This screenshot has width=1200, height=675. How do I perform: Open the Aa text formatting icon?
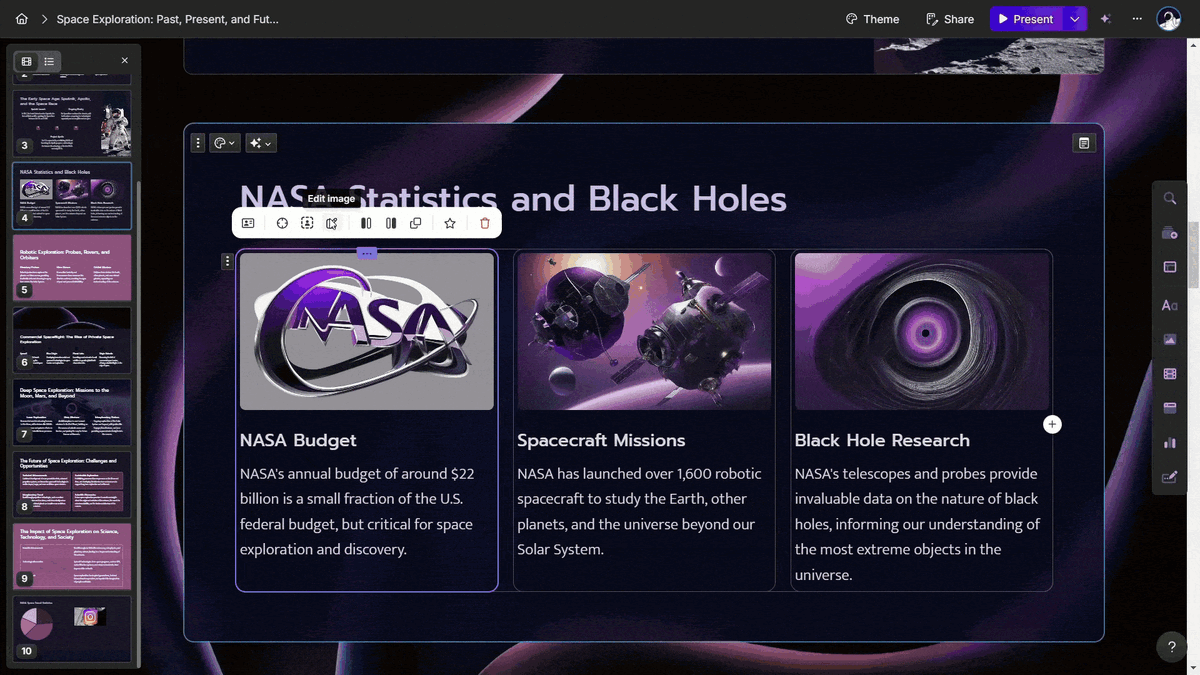[1169, 305]
